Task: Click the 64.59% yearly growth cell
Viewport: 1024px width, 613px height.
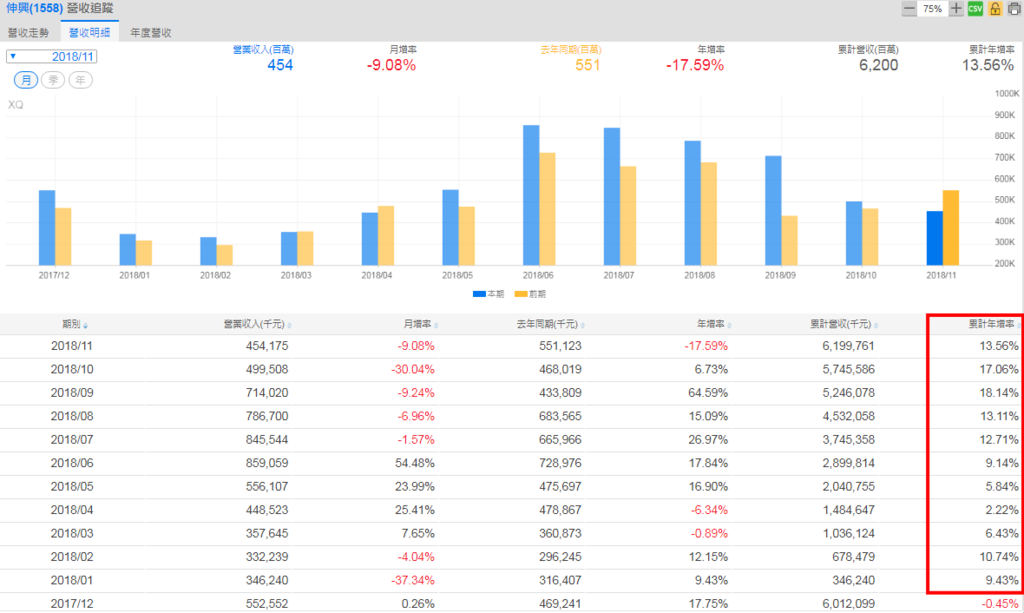Action: [708, 393]
